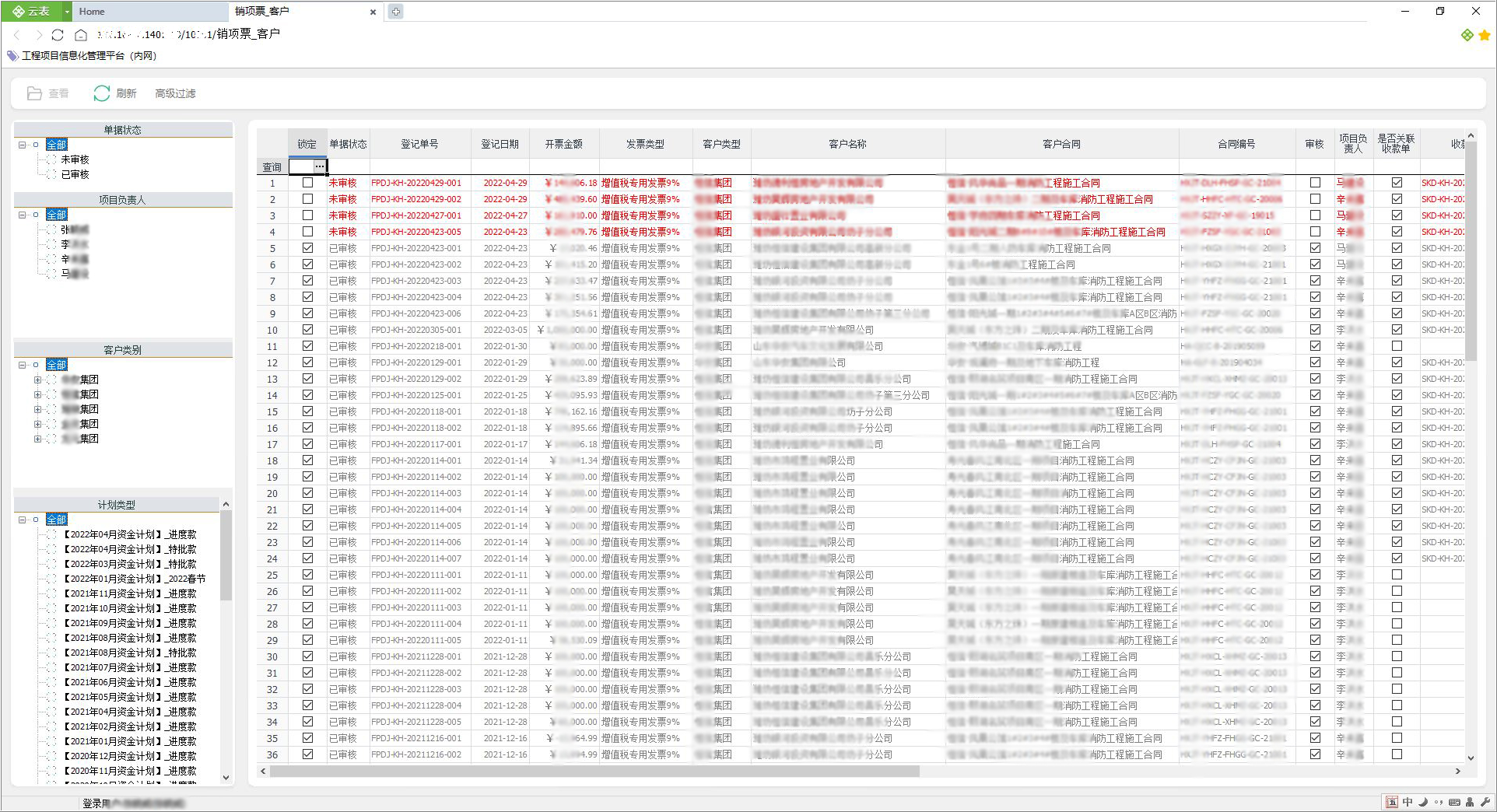The width and height of the screenshot is (1497, 812).
Task: Click the 开票金额 column header
Action: coord(564,144)
